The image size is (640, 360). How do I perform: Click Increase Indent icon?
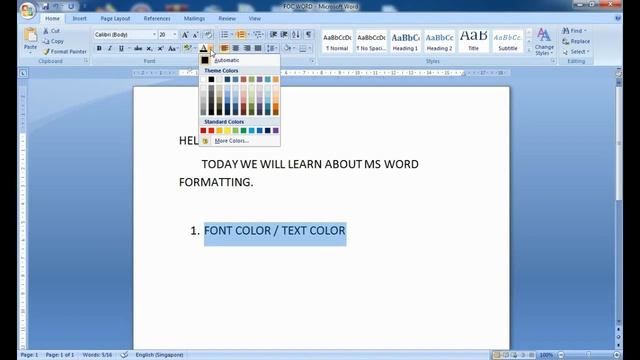[x=284, y=35]
